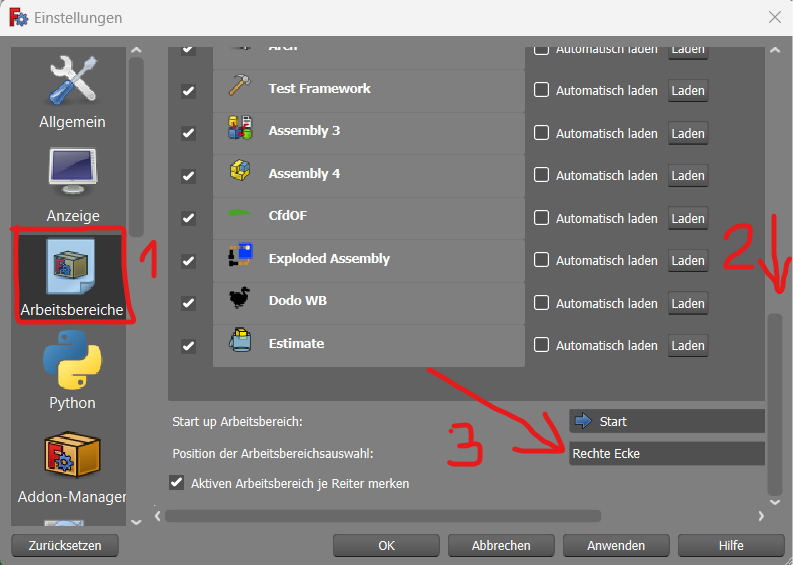Uncheck the enabled box for Dodo WB

189,303
